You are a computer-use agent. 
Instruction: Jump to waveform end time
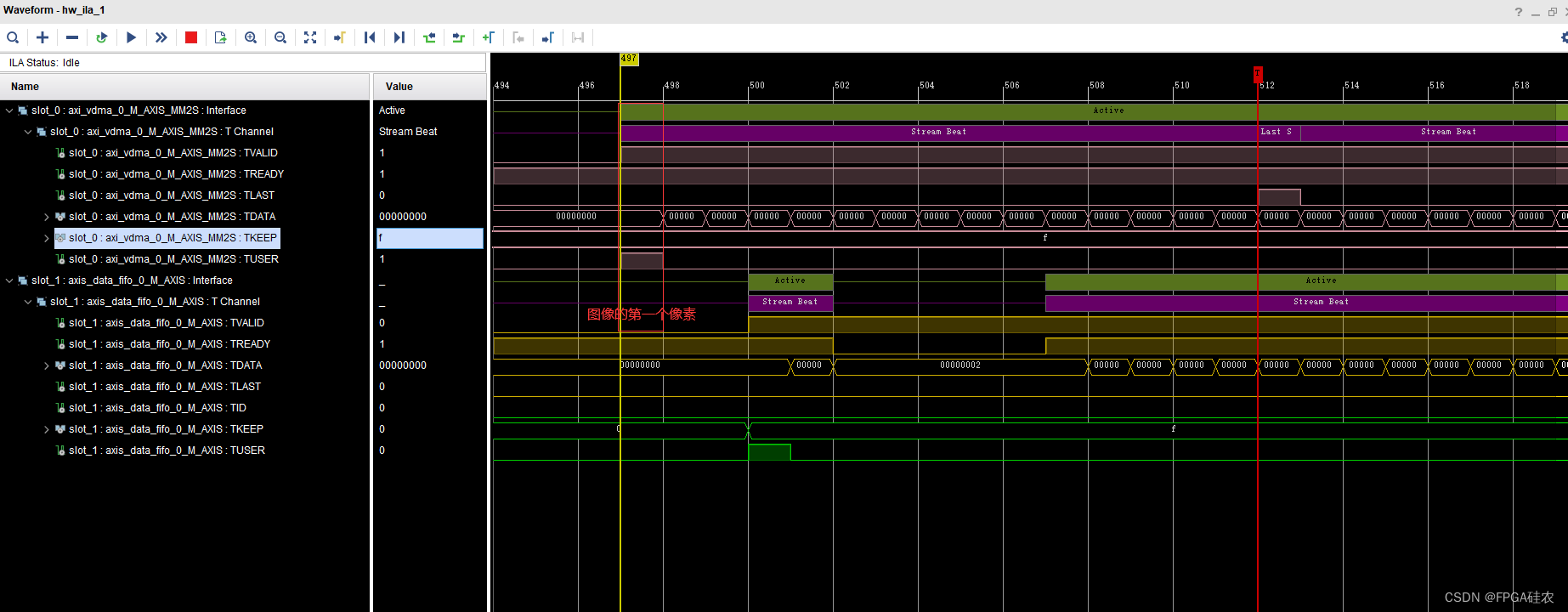click(x=399, y=37)
